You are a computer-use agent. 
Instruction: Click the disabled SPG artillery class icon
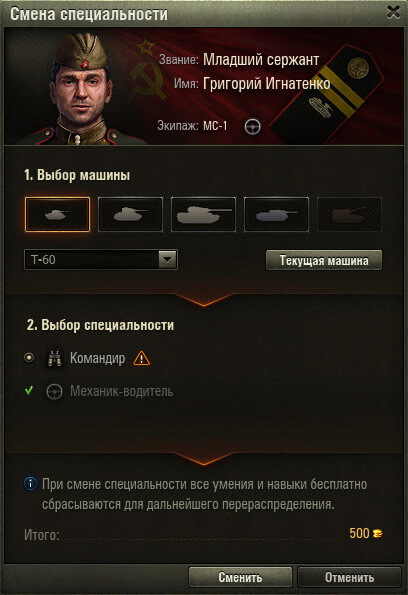pyautogui.click(x=349, y=214)
